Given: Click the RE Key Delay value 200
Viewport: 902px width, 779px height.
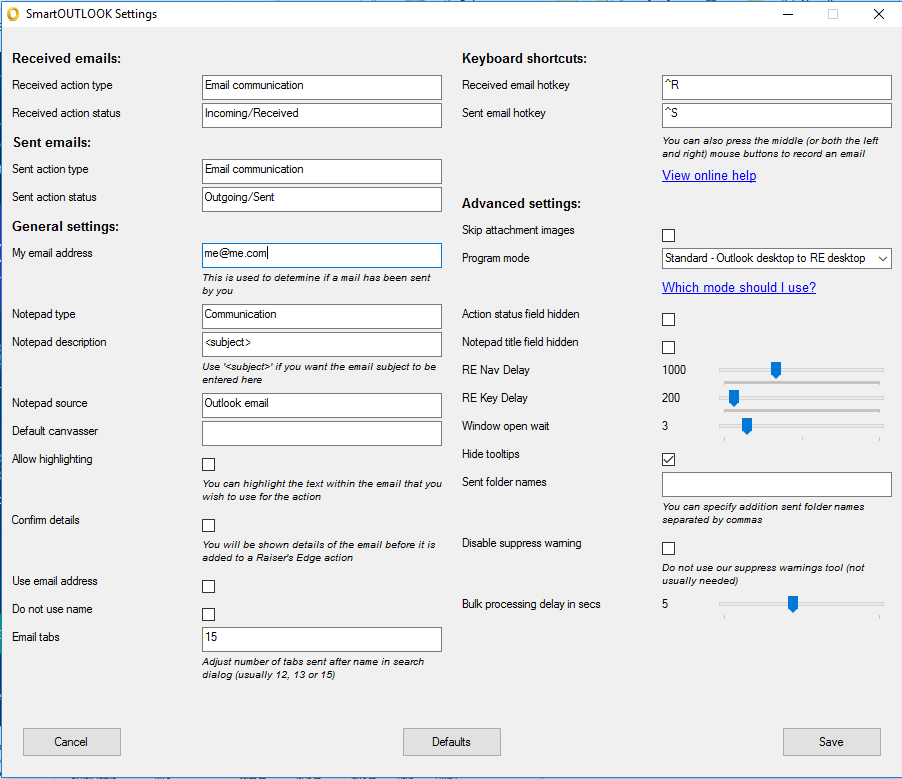Looking at the screenshot, I should point(671,398).
